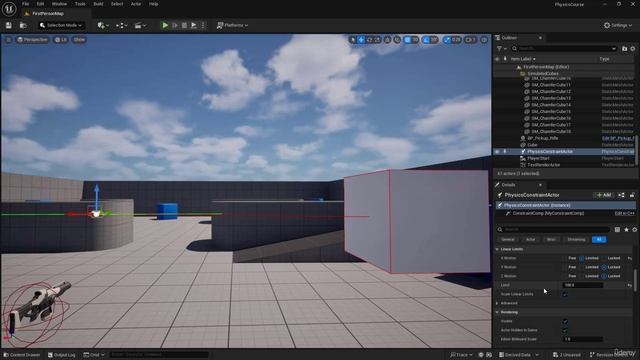Viewport: 640px width, 360px height.
Task: Open the Tools menu
Action: pyautogui.click(x=80, y=4)
